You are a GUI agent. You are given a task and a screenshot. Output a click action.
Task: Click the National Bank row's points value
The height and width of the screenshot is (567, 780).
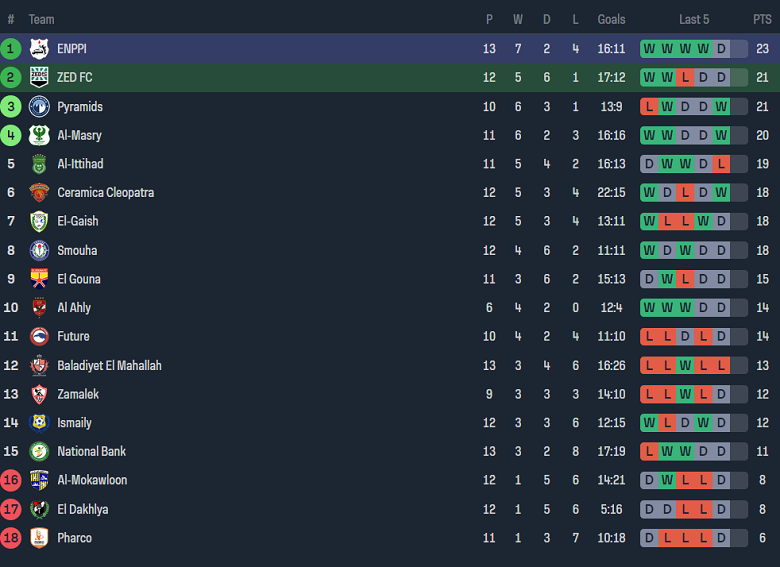click(762, 452)
